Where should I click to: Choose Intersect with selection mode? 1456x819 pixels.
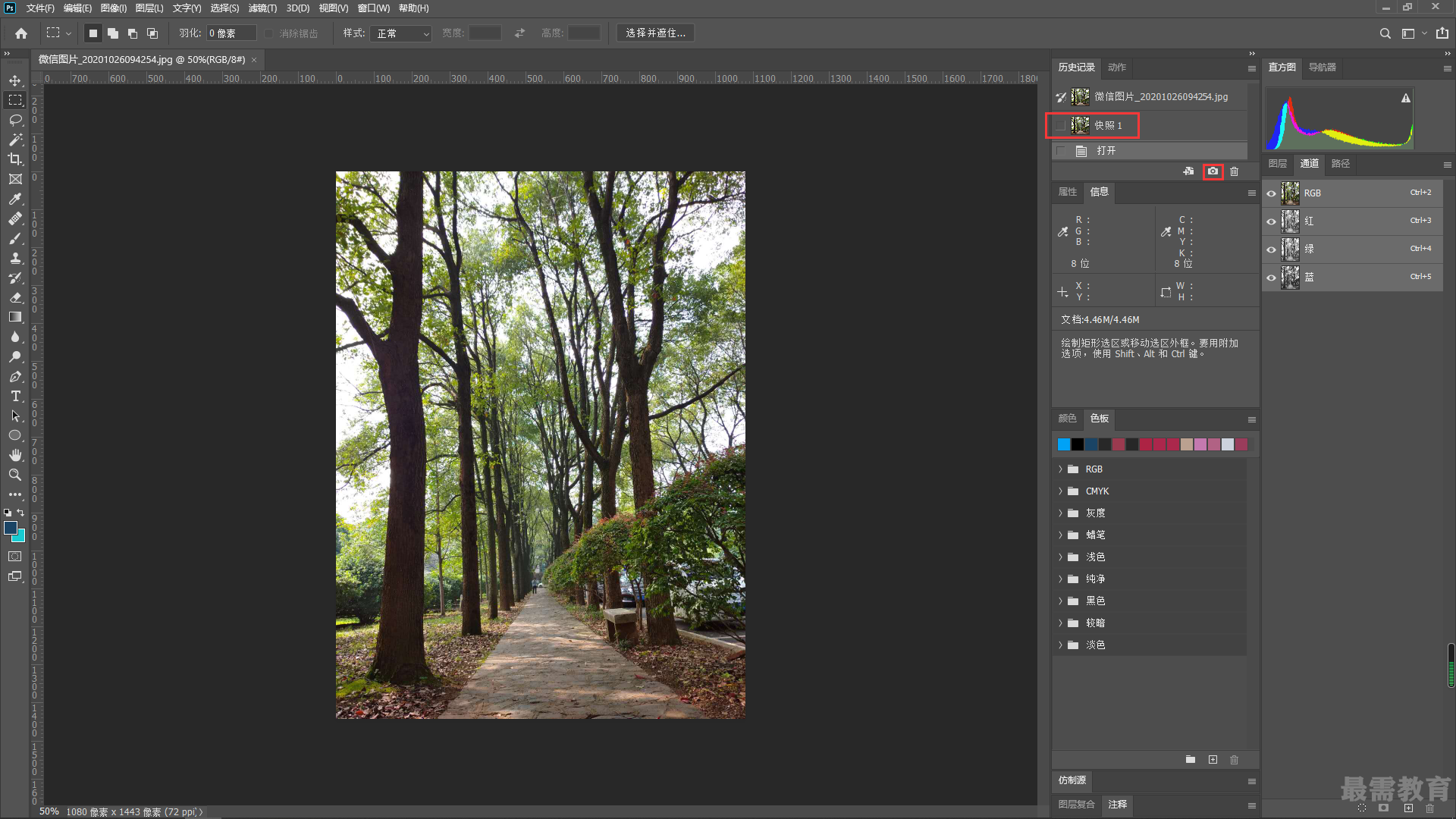[152, 33]
